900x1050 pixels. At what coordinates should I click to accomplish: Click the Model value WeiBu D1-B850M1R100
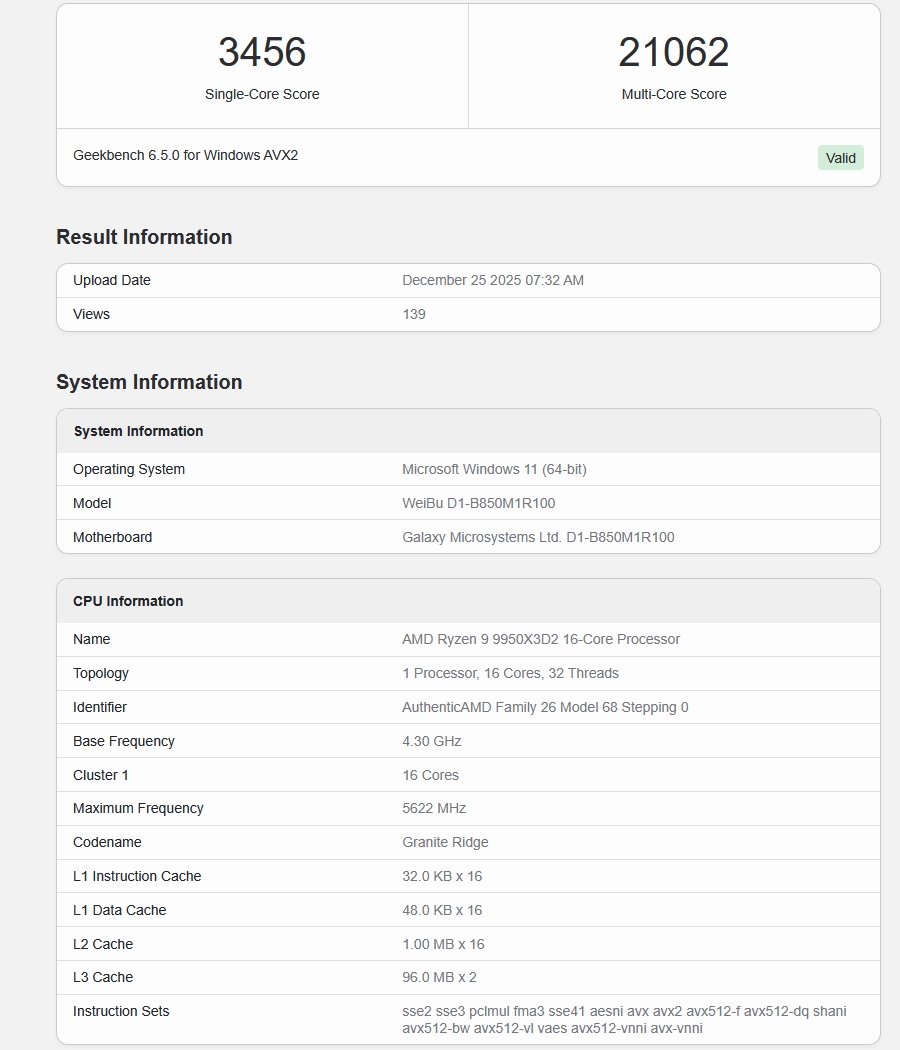[478, 503]
